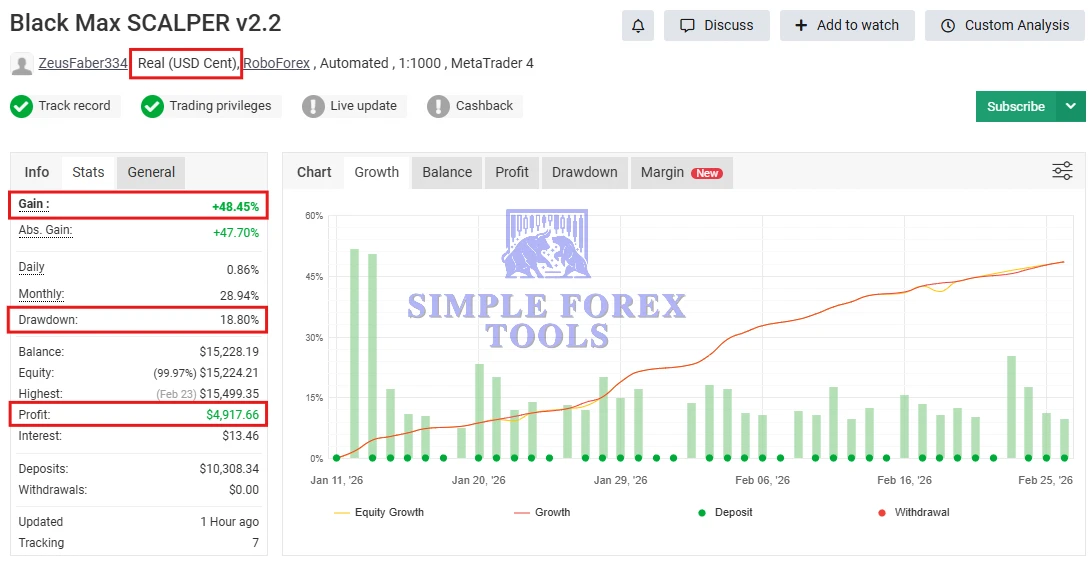Switch to the Margin chart tab
This screenshot has height=562, width=1092.
tap(681, 172)
